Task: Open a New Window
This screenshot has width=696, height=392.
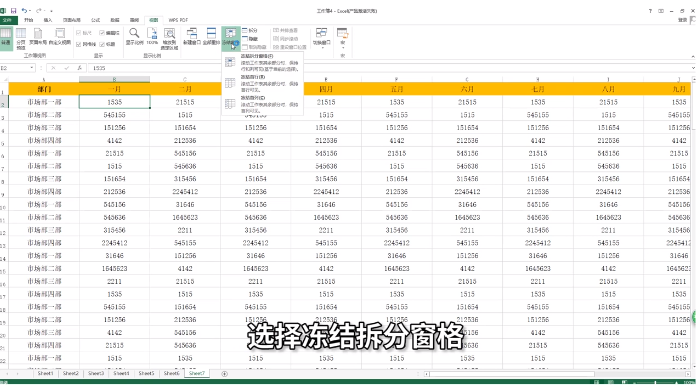Action: [192, 36]
